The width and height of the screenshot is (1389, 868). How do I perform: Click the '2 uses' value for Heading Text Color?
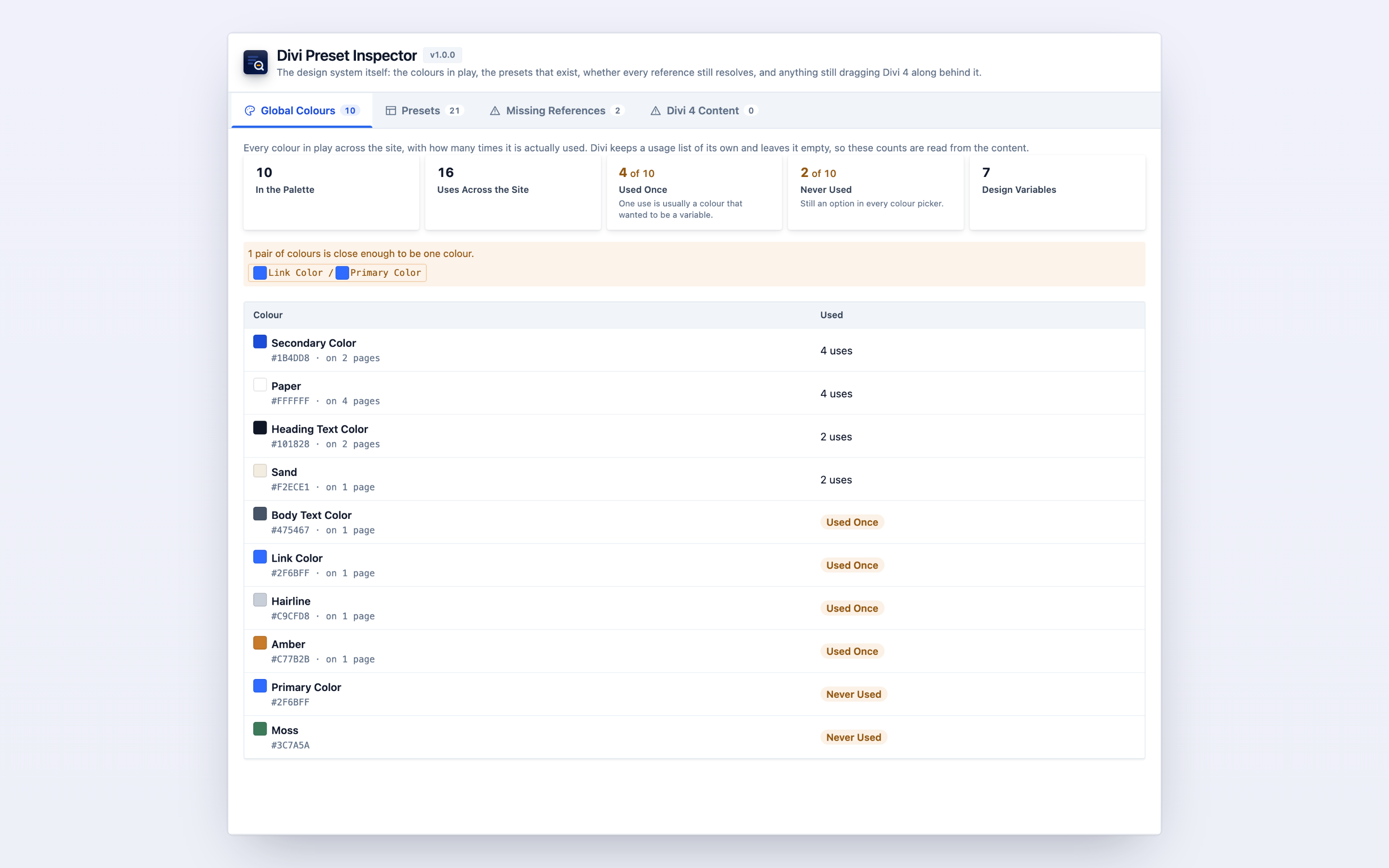pyautogui.click(x=836, y=437)
